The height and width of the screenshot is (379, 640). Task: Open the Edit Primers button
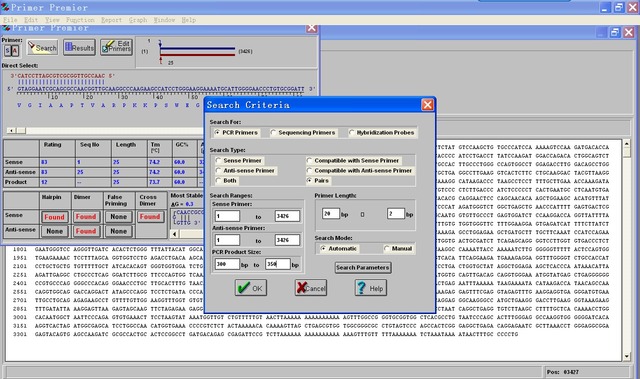117,48
